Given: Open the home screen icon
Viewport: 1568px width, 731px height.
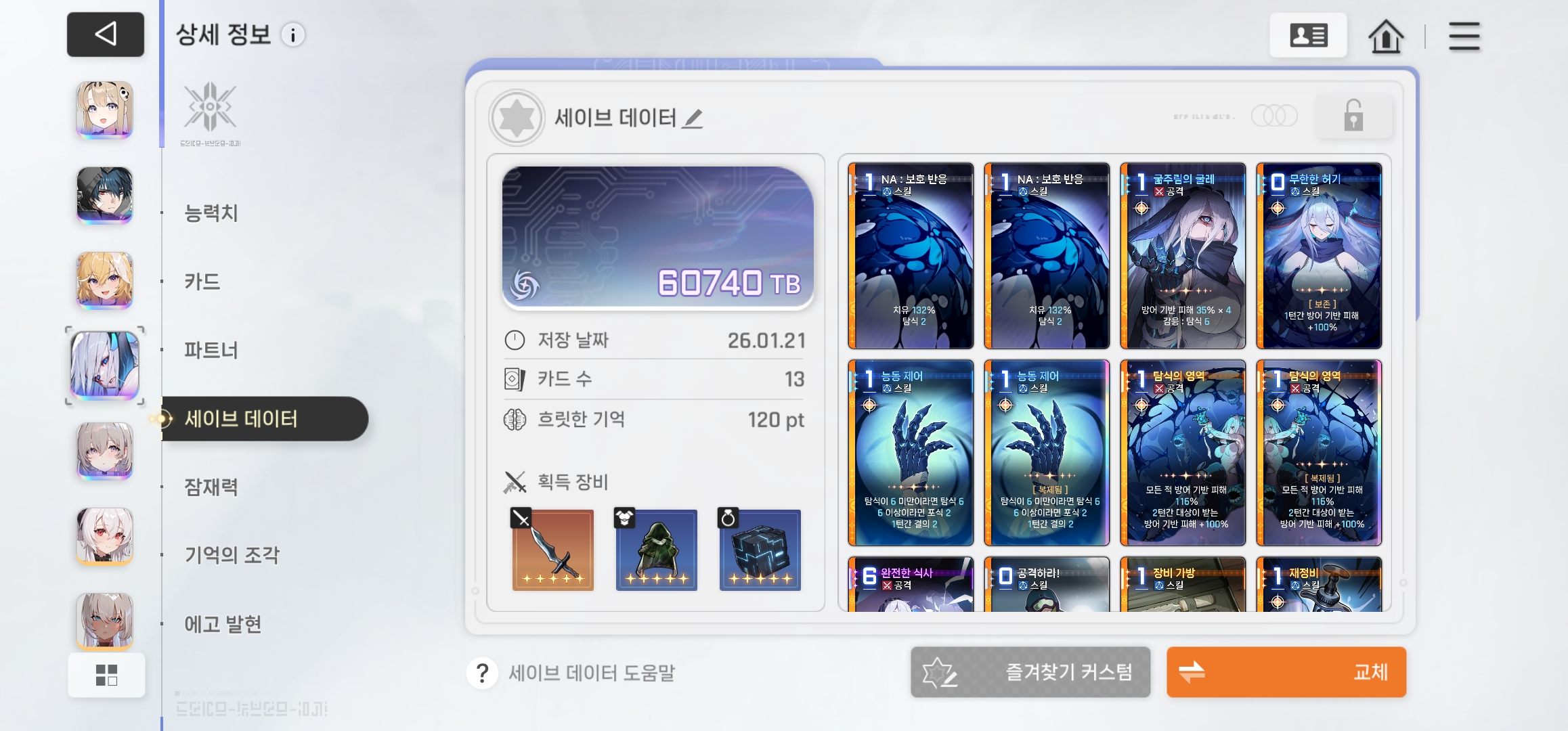Looking at the screenshot, I should tap(1386, 36).
